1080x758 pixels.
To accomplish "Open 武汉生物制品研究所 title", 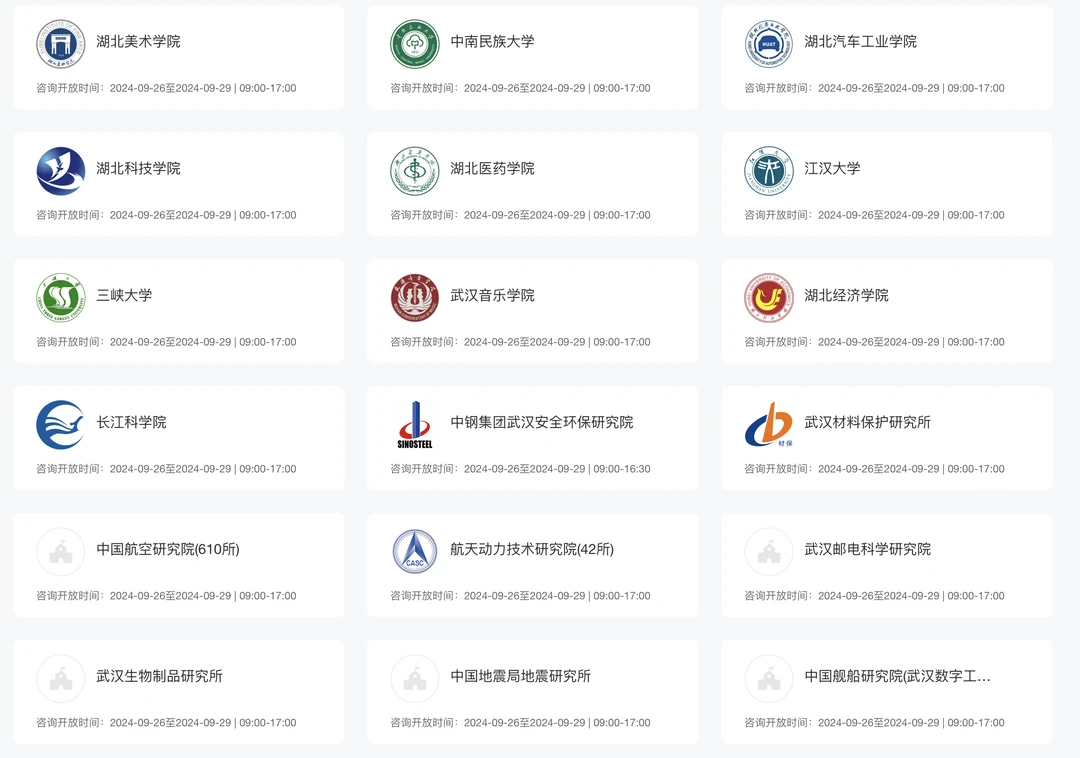I will point(159,675).
